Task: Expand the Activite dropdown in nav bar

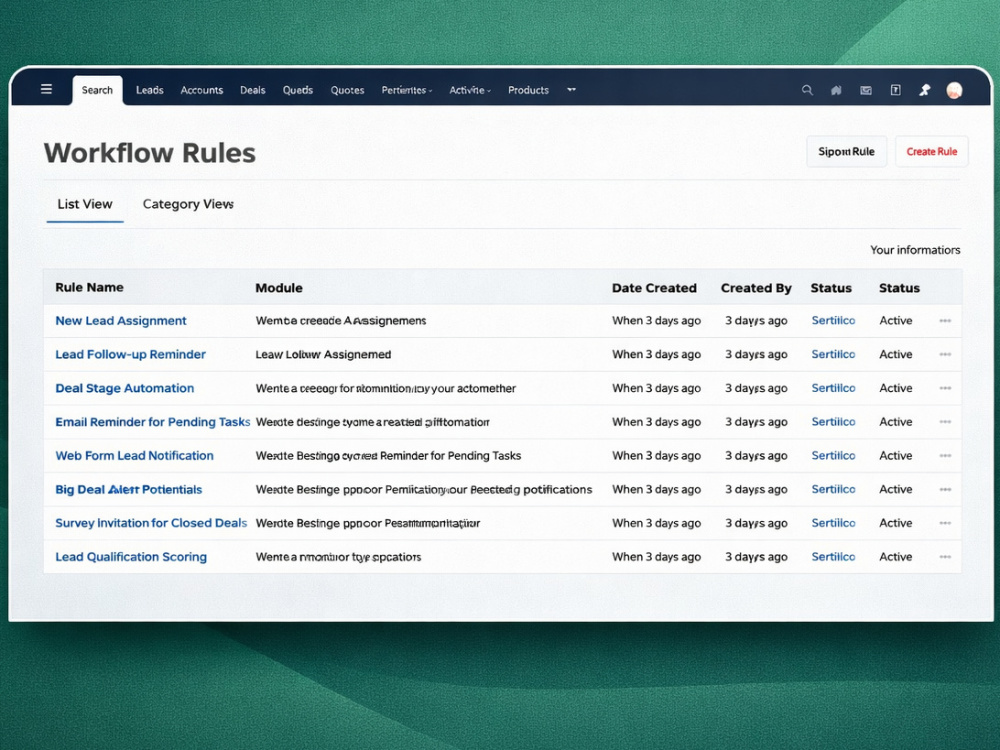Action: click(470, 90)
